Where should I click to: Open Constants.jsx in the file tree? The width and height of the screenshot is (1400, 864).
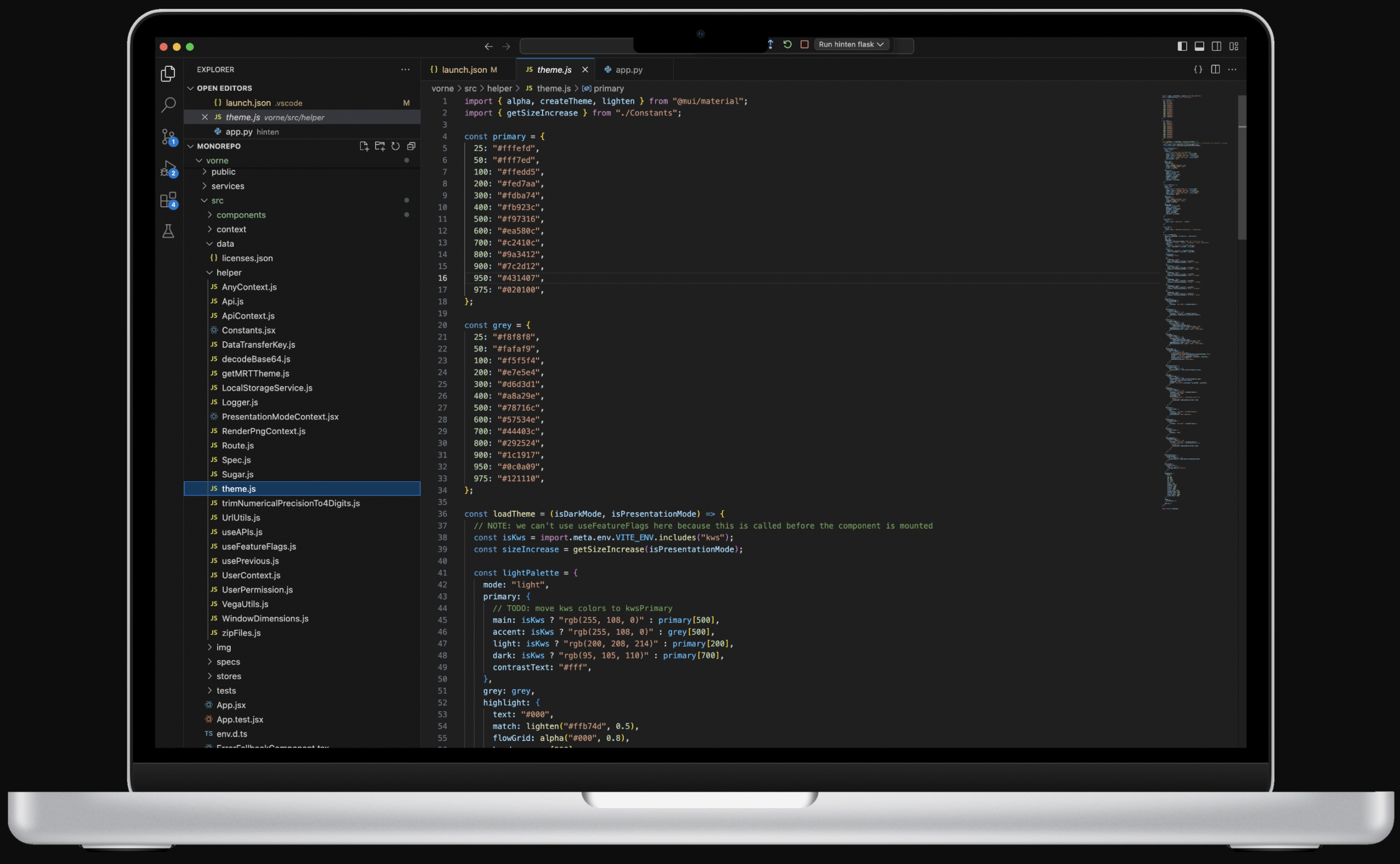click(x=248, y=330)
